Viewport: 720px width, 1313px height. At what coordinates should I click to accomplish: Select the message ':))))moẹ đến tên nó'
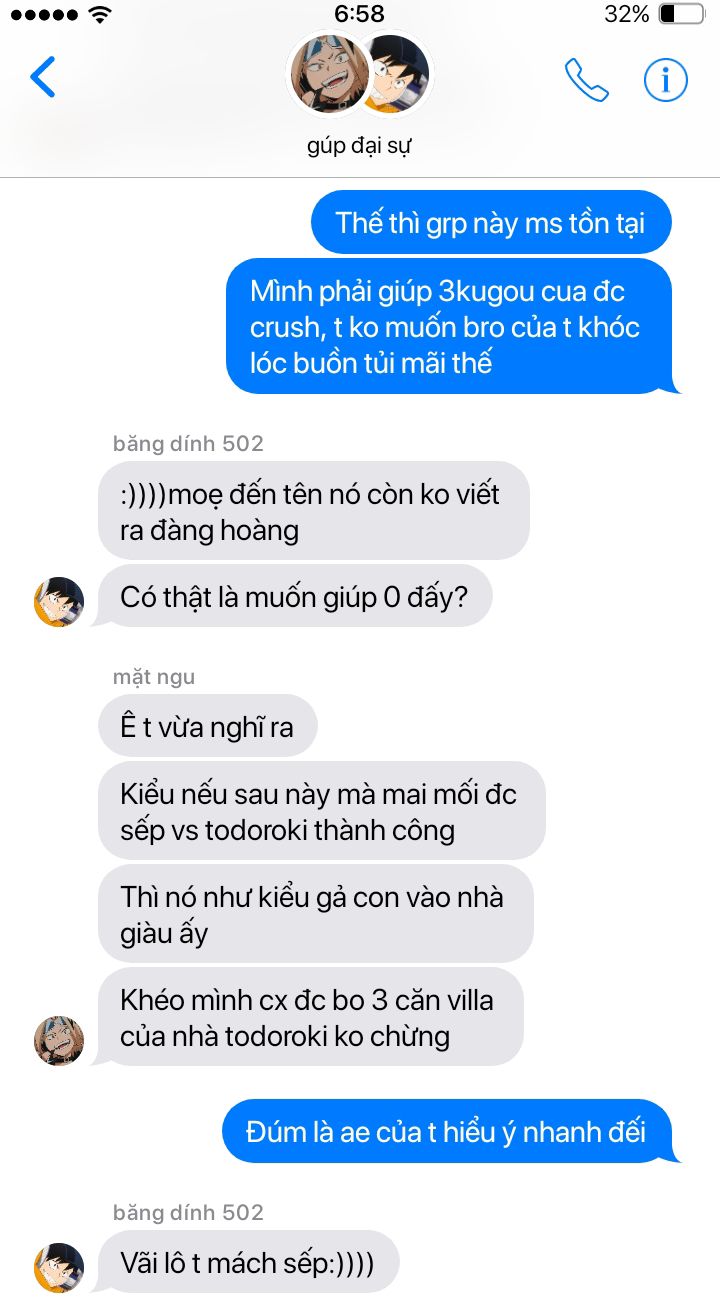313,510
